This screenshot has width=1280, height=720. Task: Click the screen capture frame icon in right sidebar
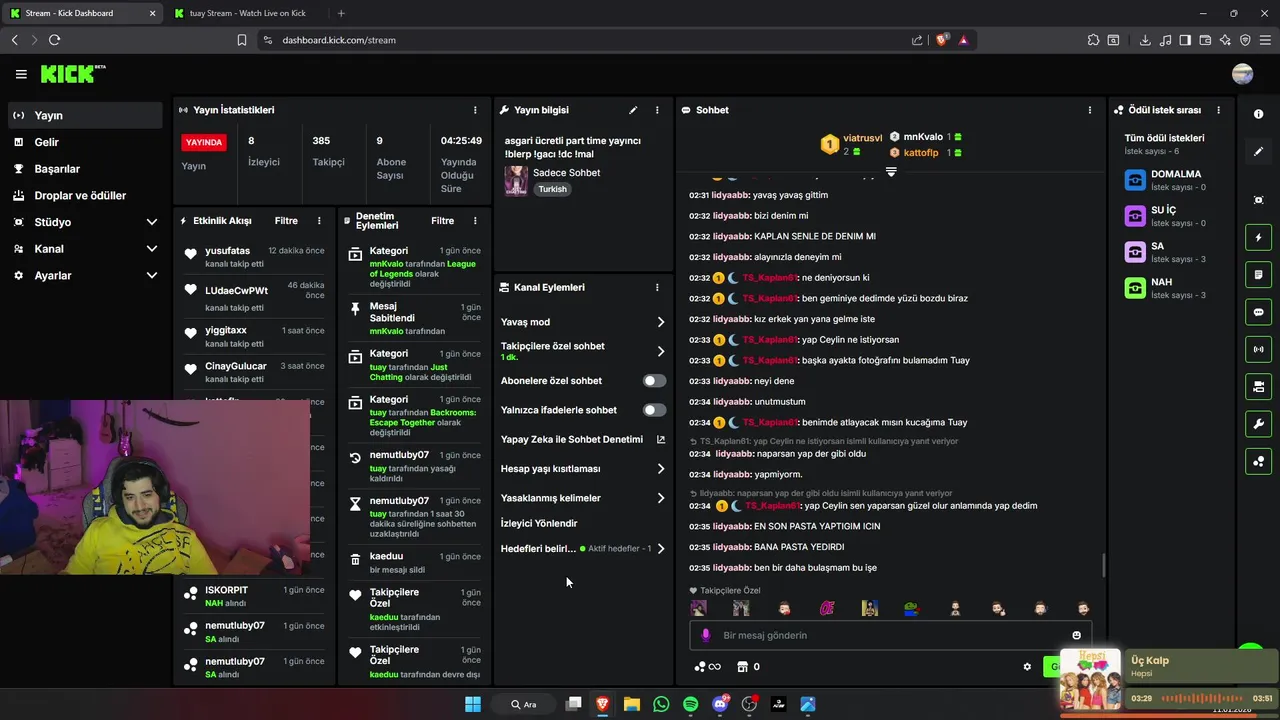[1258, 200]
